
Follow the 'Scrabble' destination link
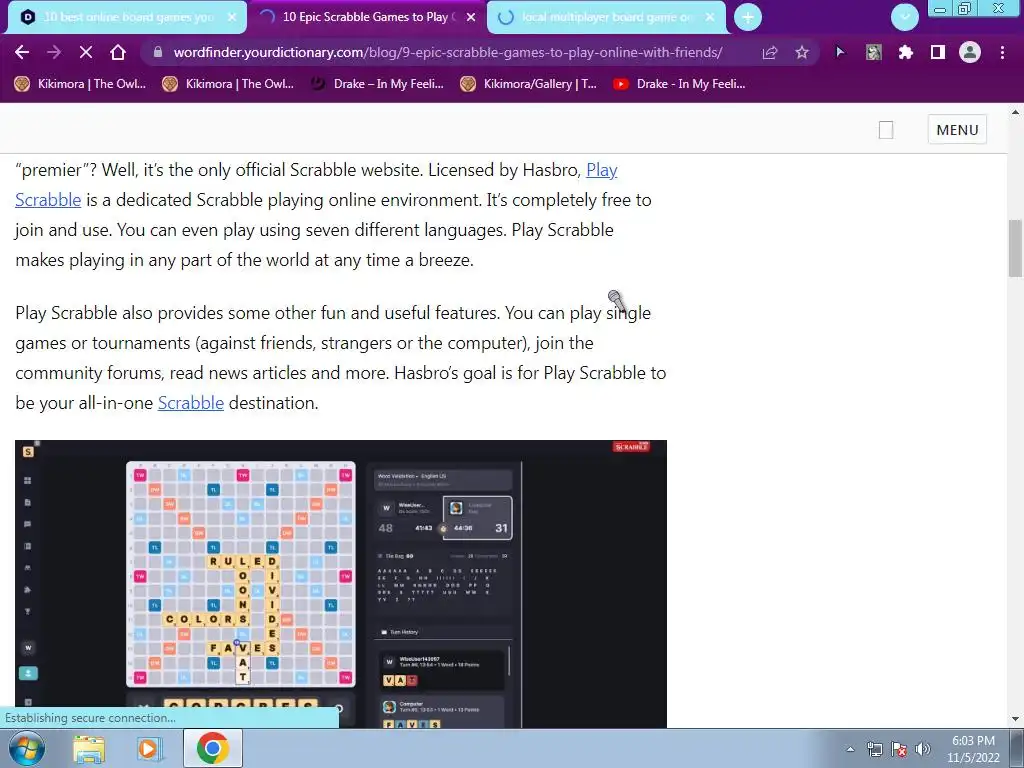(191, 403)
